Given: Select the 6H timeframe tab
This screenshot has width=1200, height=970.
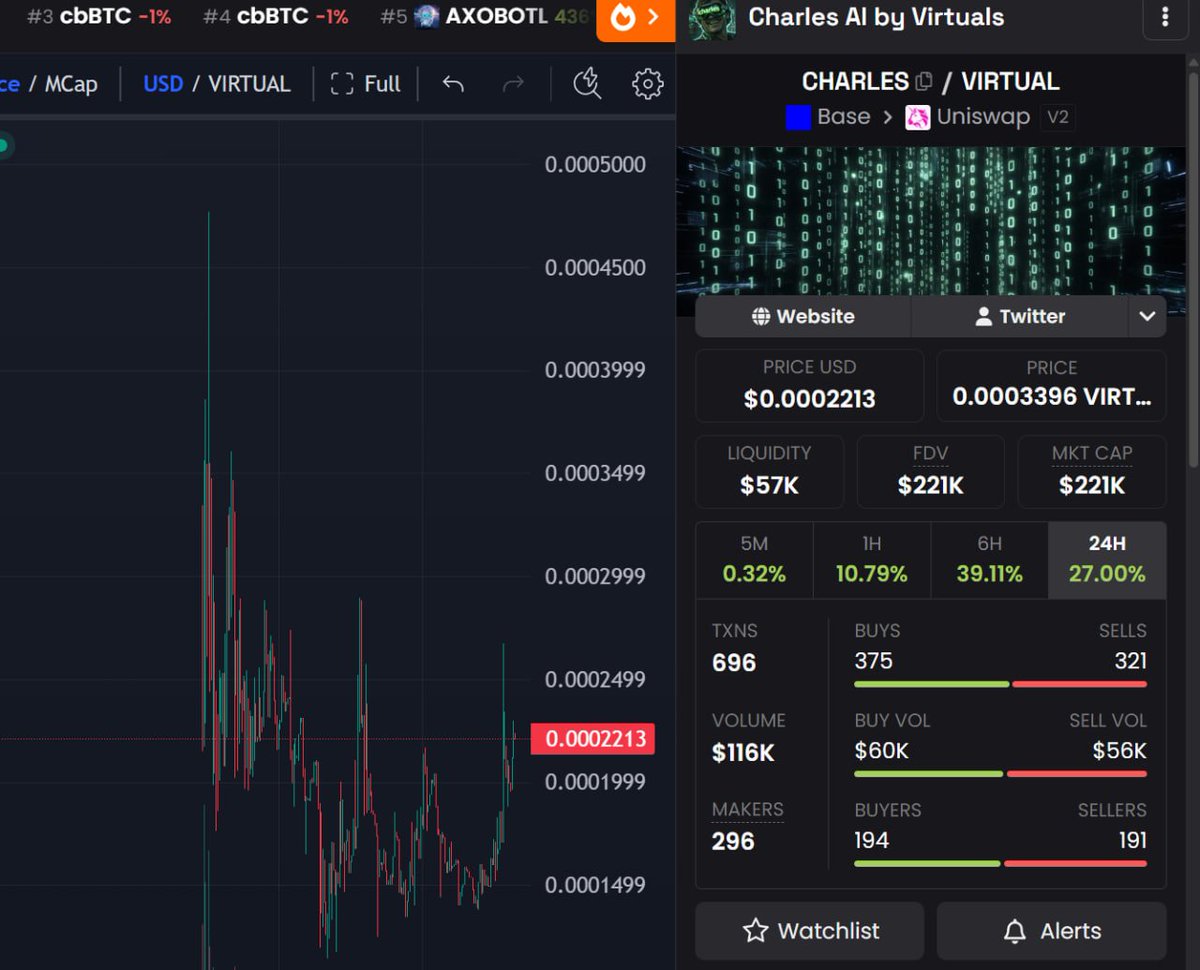Looking at the screenshot, I should tap(989, 560).
